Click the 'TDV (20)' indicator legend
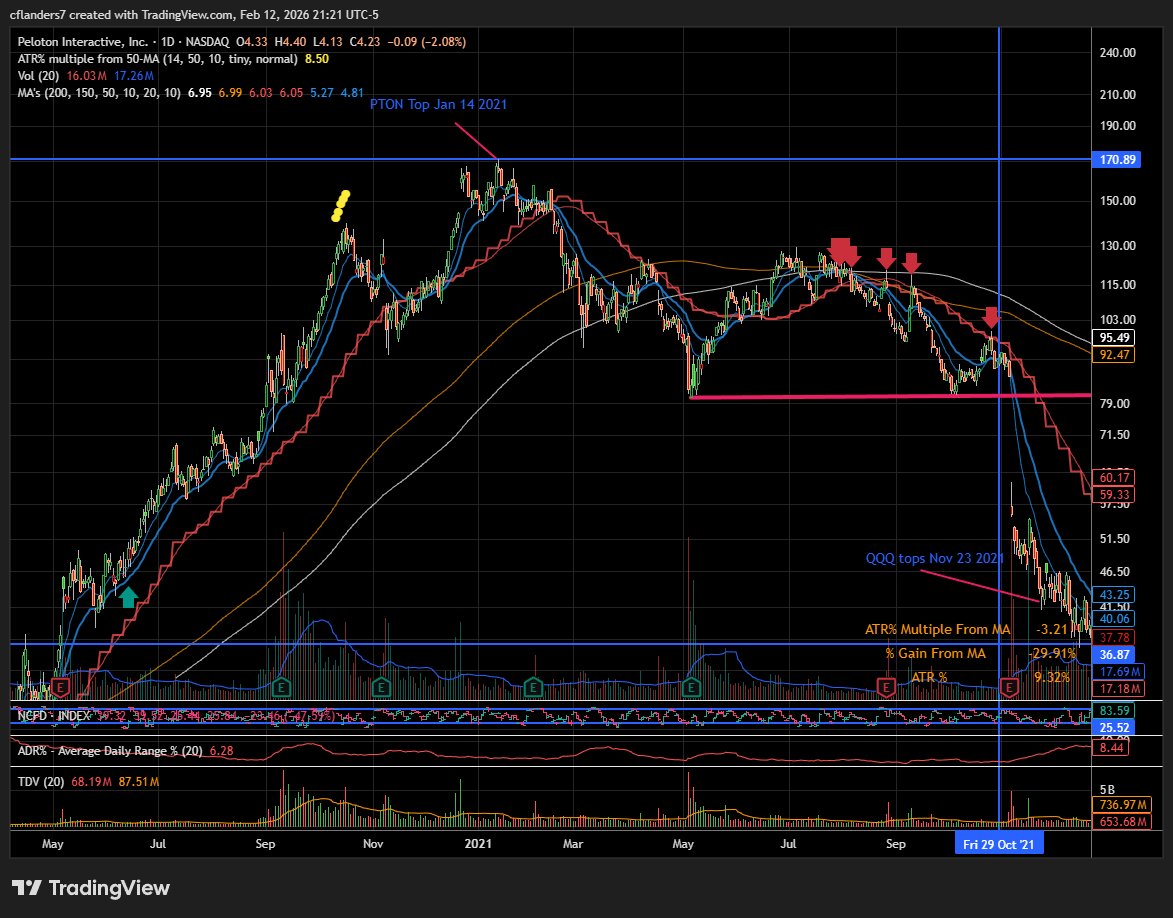Image resolution: width=1173 pixels, height=918 pixels. pos(40,781)
